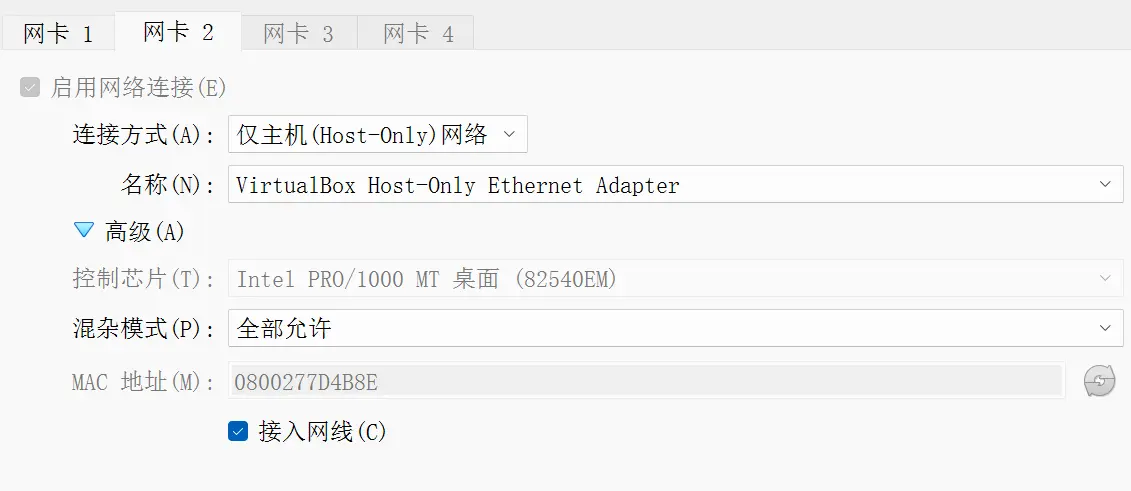
Task: Click the 高级(A) label text
Action: 145,231
